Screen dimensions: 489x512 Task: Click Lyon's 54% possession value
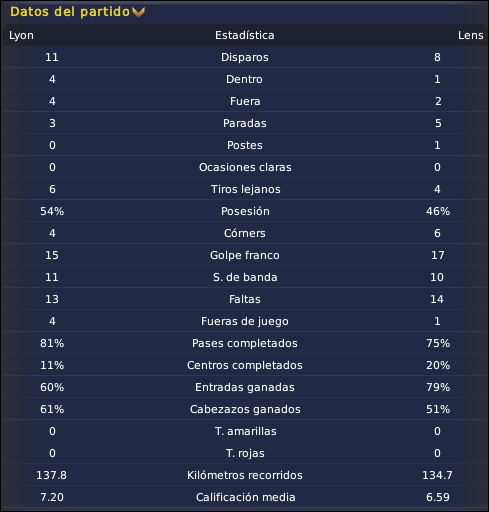point(52,211)
